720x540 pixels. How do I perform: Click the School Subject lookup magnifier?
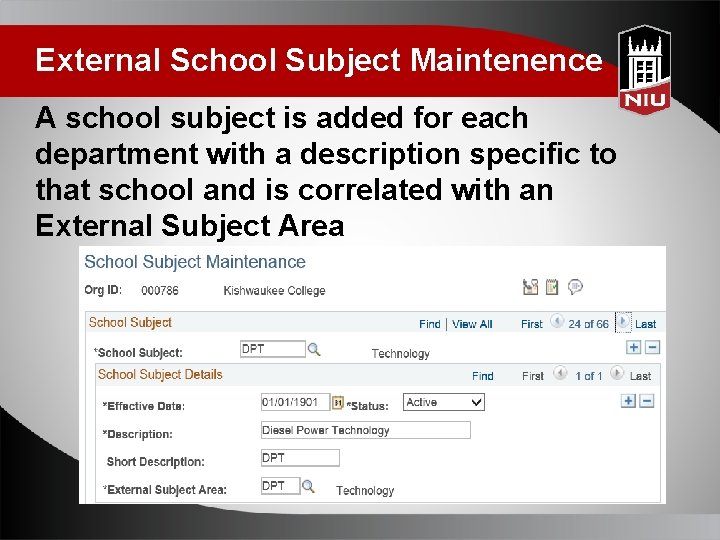[x=314, y=349]
